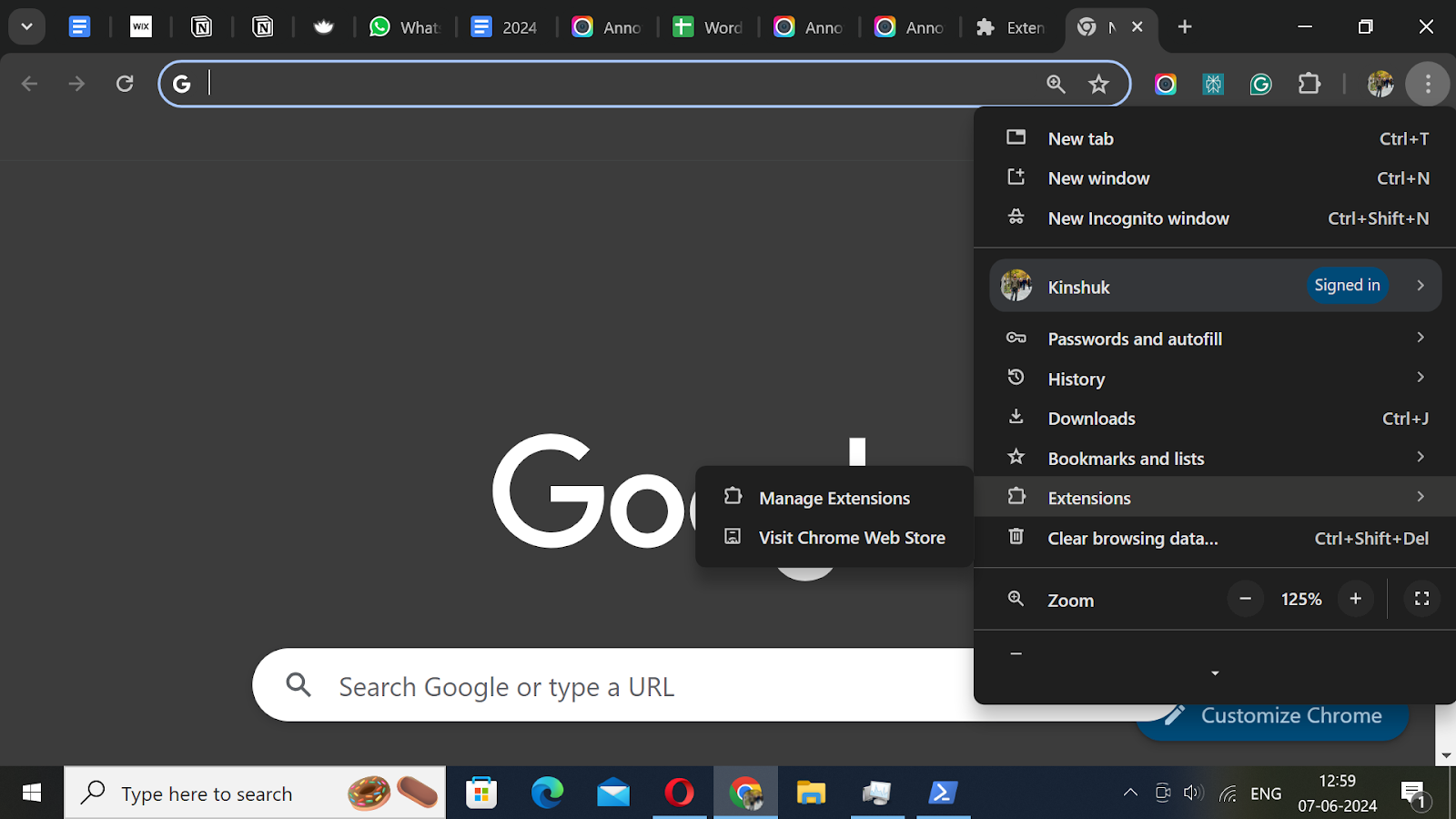Go back using the back arrow
The height and width of the screenshot is (819, 1456).
[29, 84]
